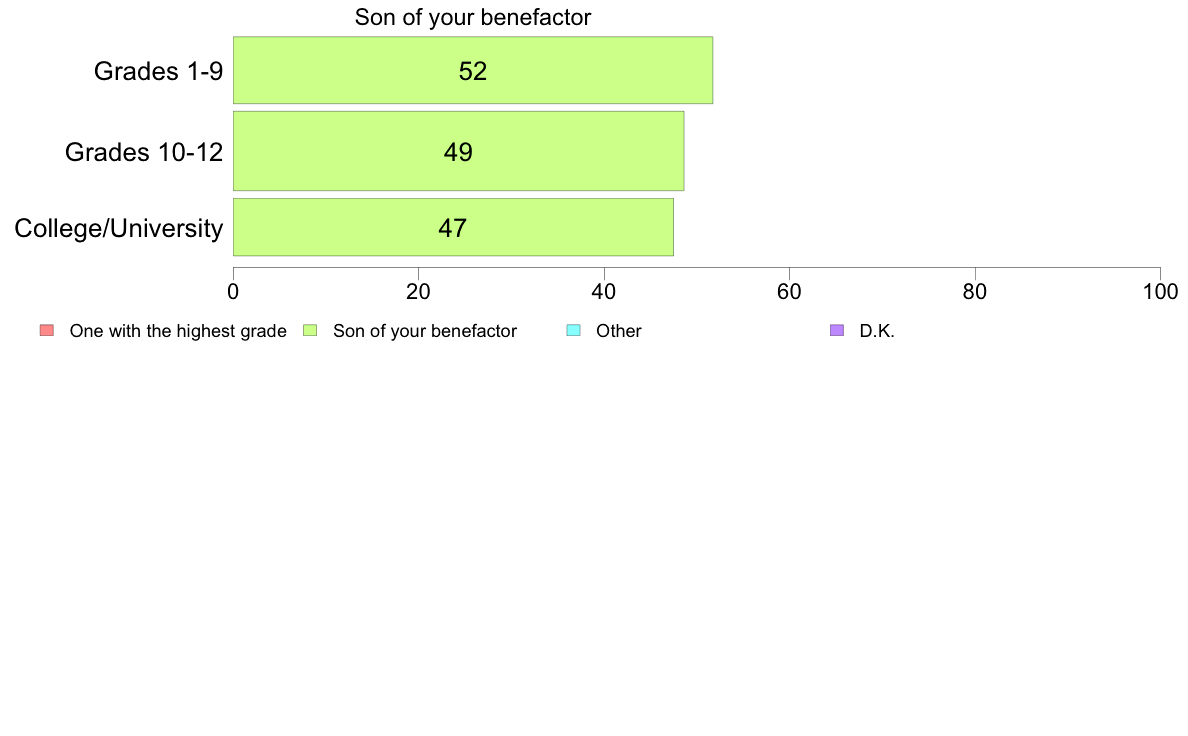Click the red 'One with the highest grade' legend swatch
1188x736 pixels.
47,330
